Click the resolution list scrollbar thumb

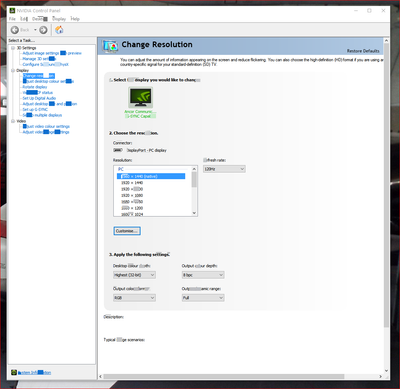point(194,180)
